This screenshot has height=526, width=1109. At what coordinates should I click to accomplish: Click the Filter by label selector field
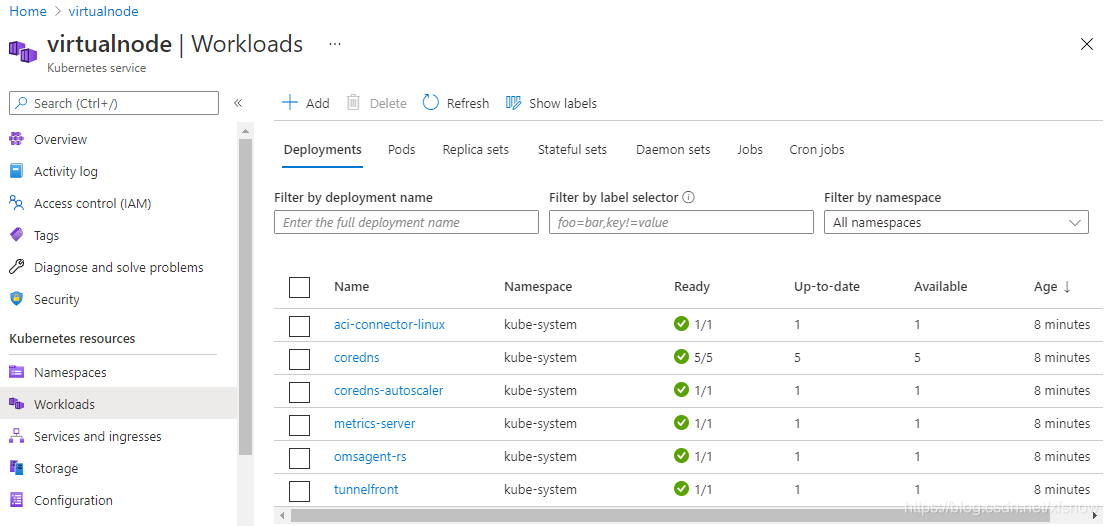pos(681,222)
